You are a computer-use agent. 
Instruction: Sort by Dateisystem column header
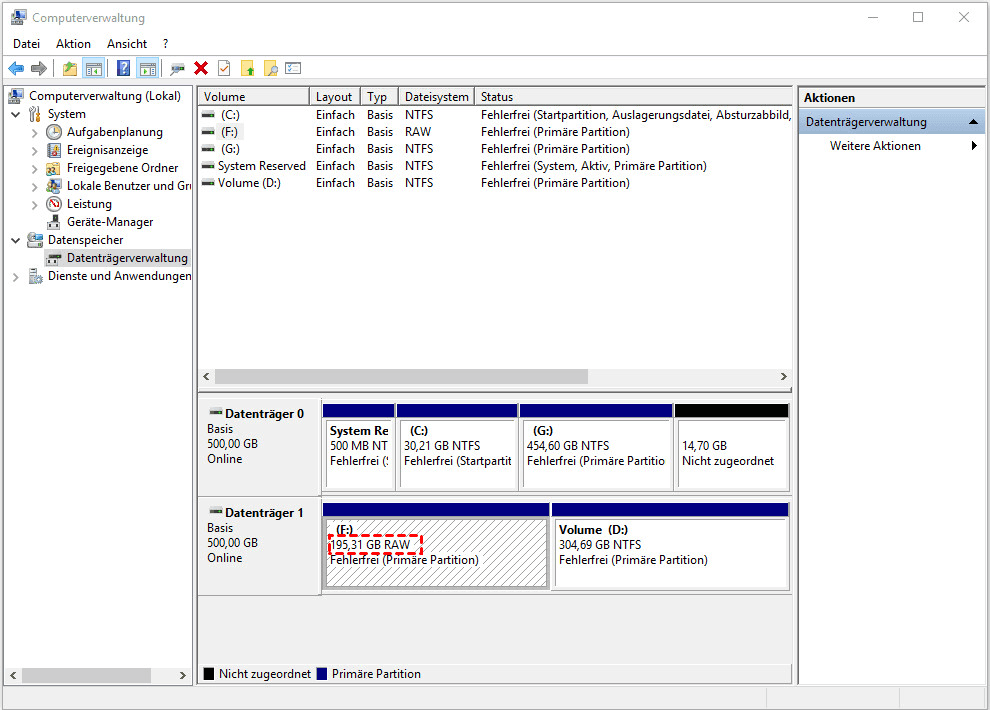[x=436, y=97]
